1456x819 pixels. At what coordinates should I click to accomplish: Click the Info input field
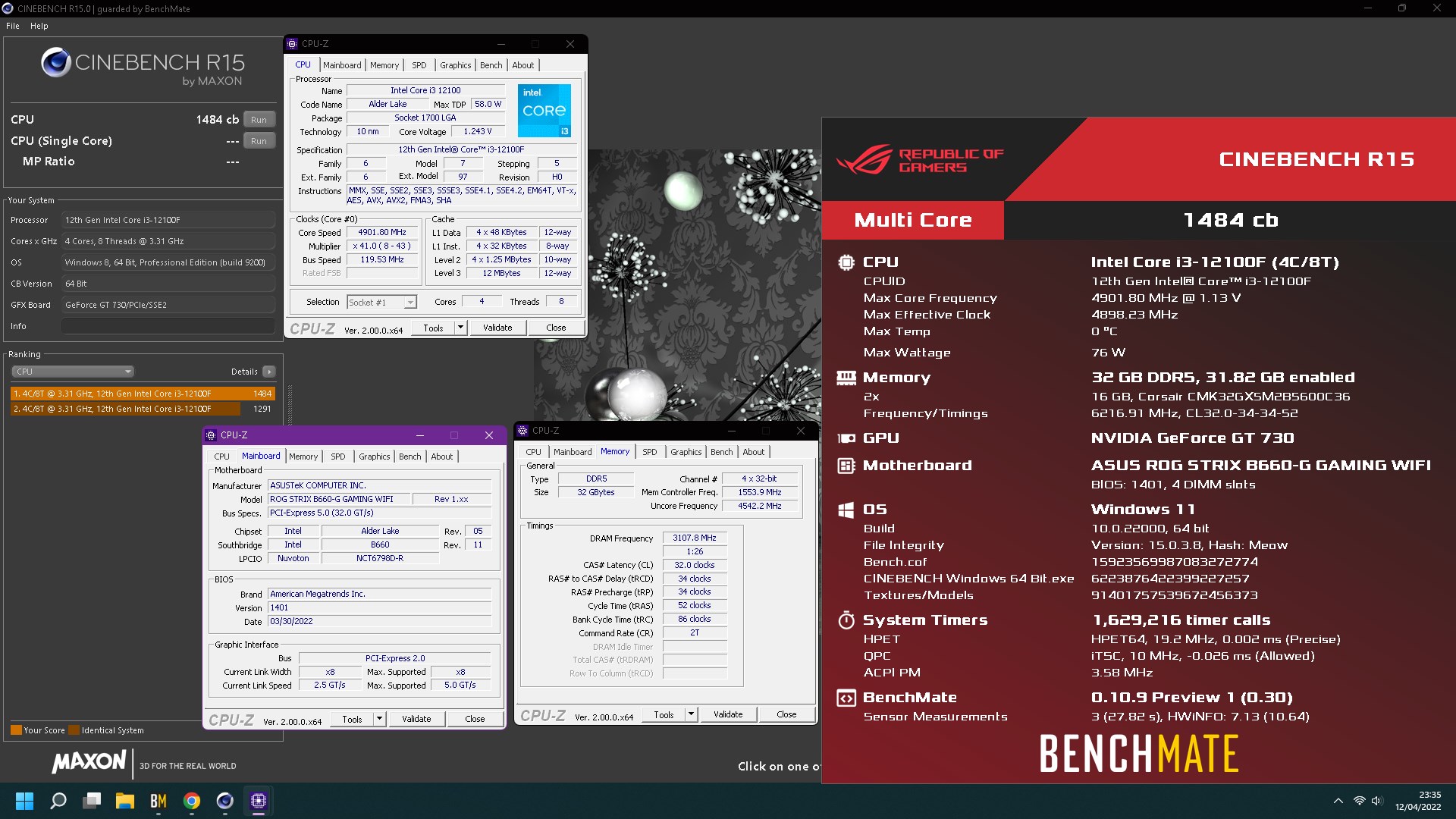pos(168,326)
